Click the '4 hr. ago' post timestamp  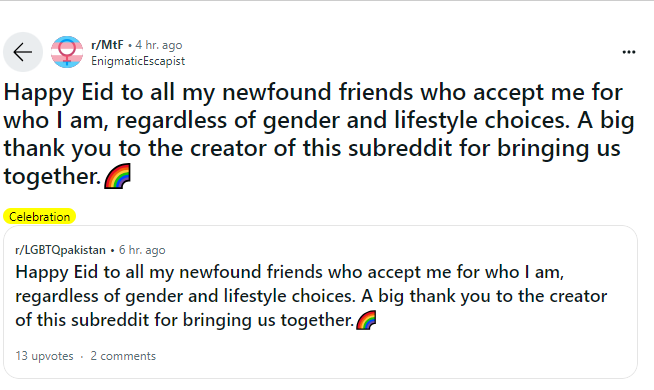(158, 45)
